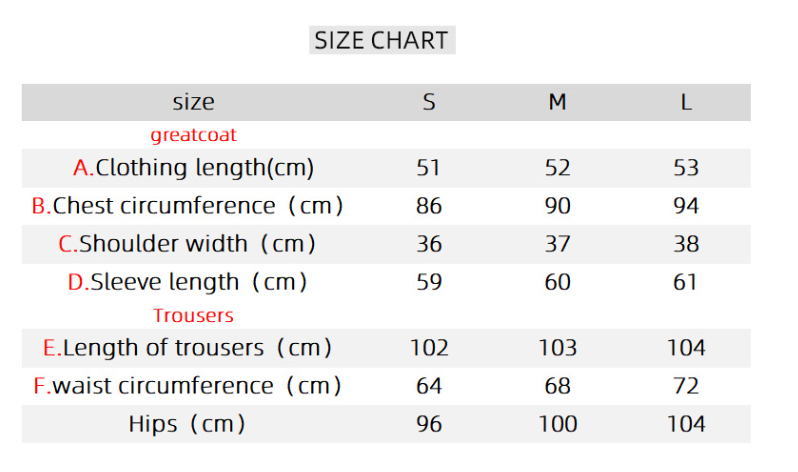This screenshot has height=472, width=798.
Task: Click trousers length value 102 for size S
Action: point(429,348)
